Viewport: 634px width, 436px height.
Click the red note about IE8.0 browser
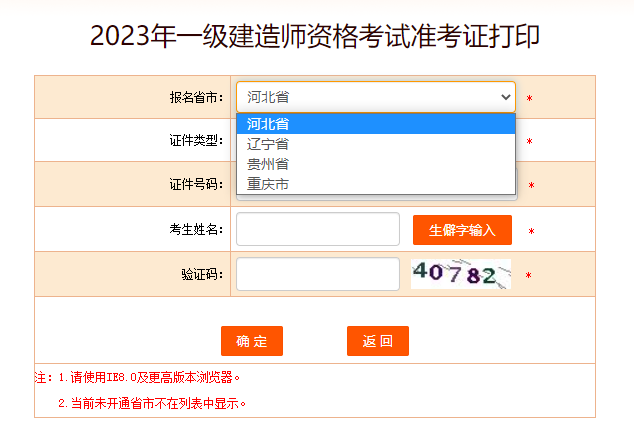click(140, 378)
